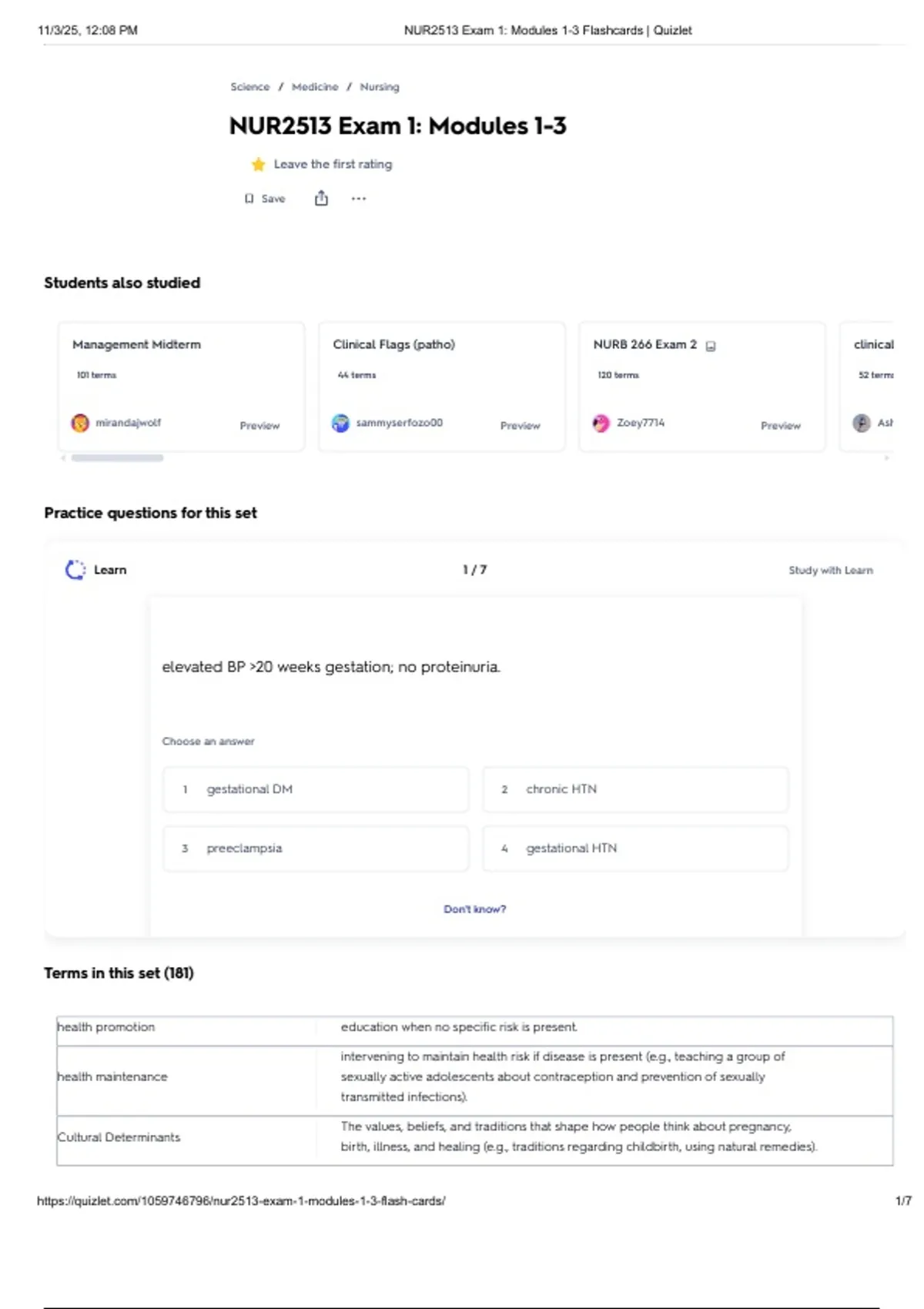Select answer option chronic HTN
The image size is (924, 1309).
[x=635, y=789]
